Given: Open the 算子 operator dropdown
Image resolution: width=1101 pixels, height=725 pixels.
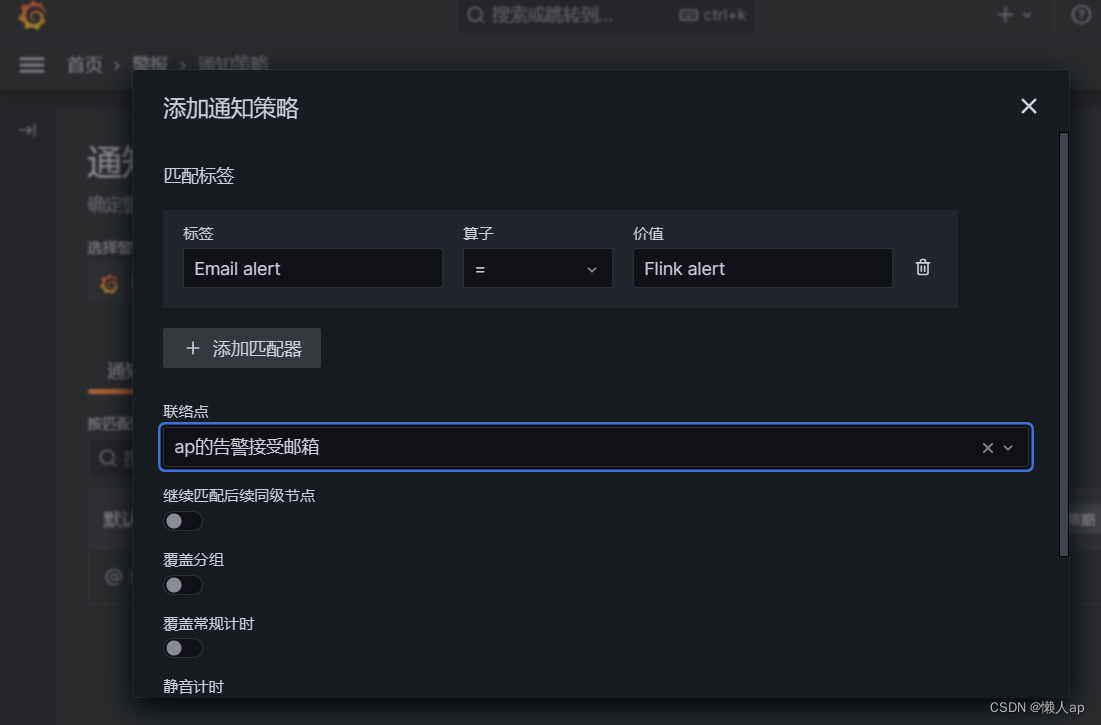Looking at the screenshot, I should (x=537, y=268).
